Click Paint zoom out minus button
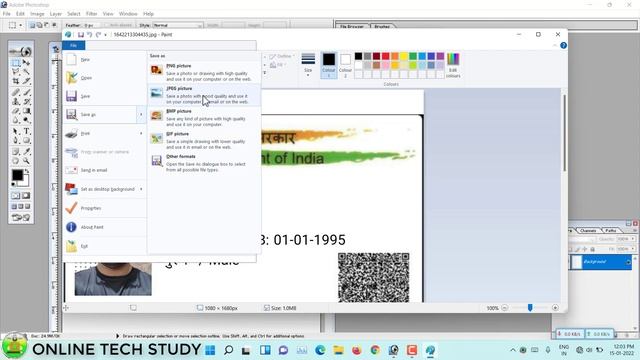 pos(505,308)
